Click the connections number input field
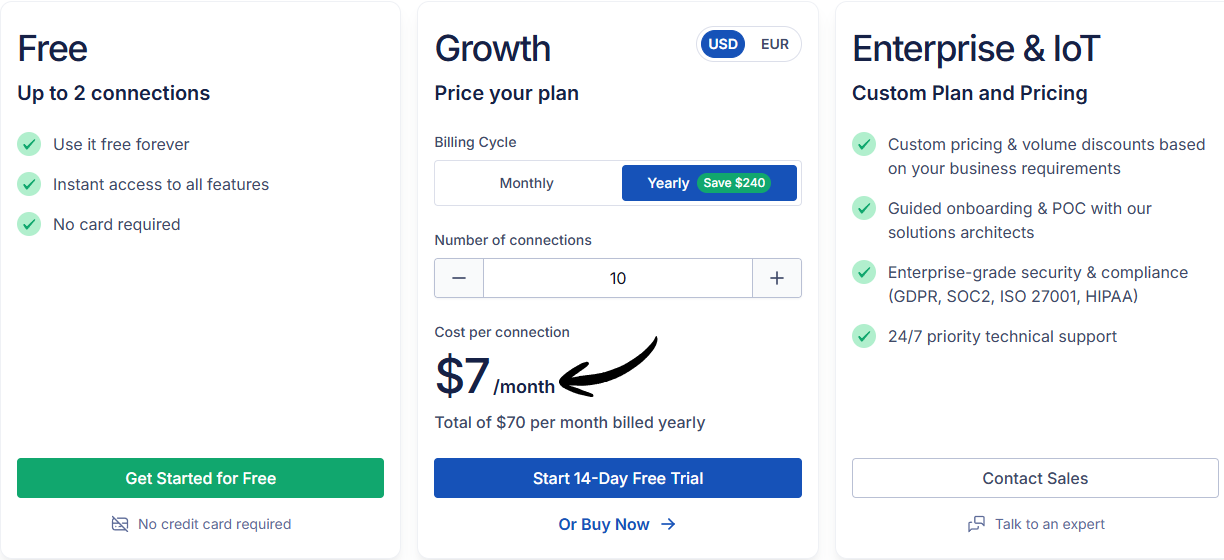The image size is (1224, 560). click(618, 278)
